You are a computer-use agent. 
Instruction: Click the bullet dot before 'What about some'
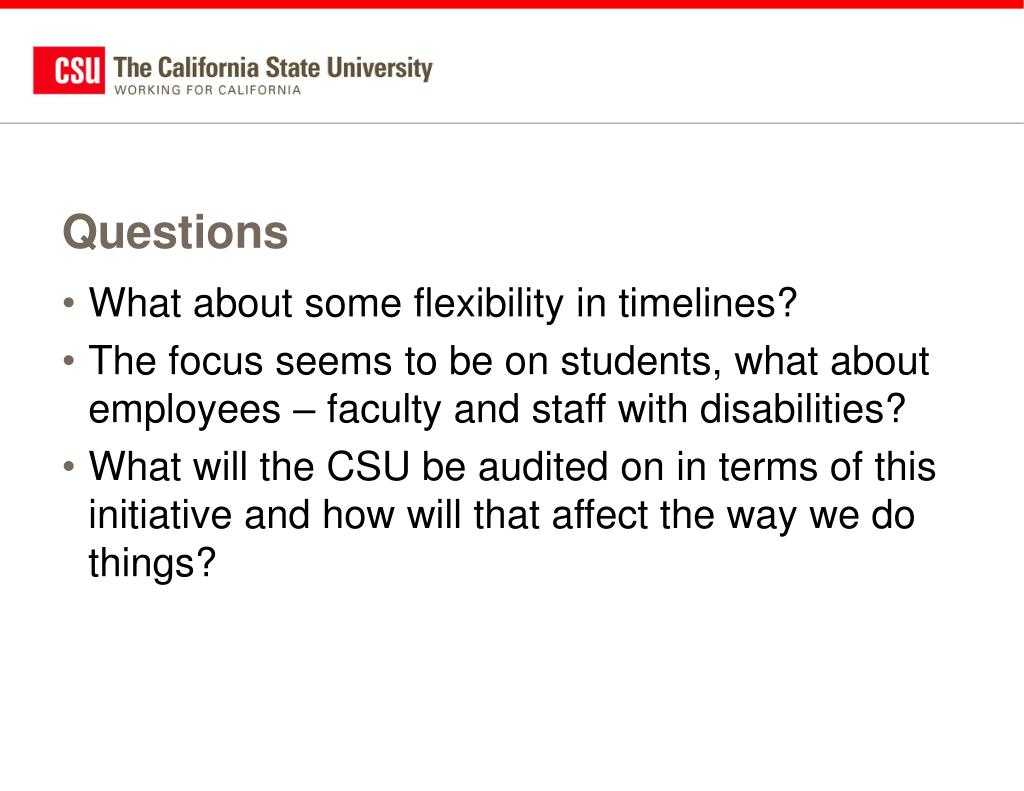pyautogui.click(x=69, y=304)
